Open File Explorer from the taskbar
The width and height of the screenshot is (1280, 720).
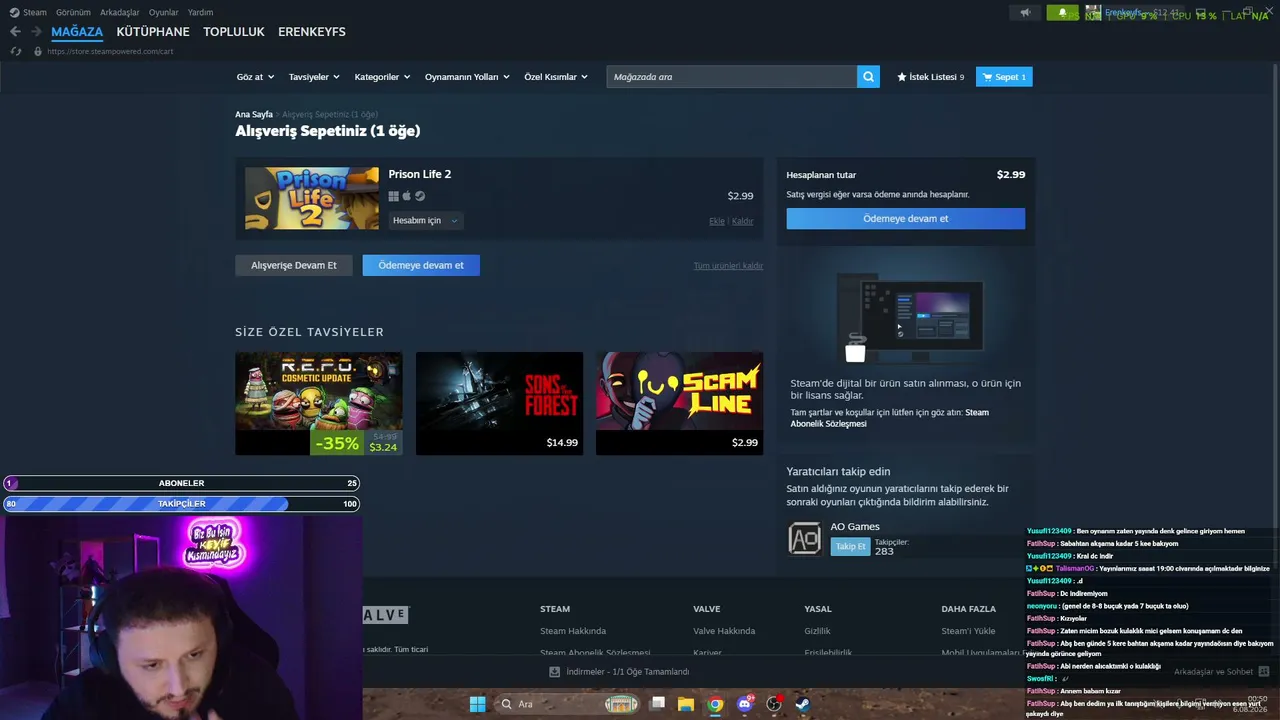pyautogui.click(x=686, y=704)
